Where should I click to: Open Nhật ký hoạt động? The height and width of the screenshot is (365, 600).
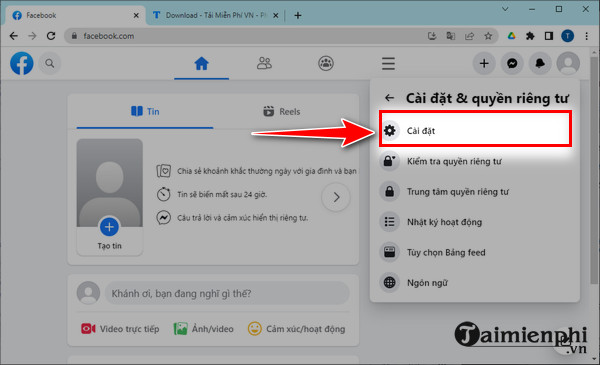pos(474,222)
